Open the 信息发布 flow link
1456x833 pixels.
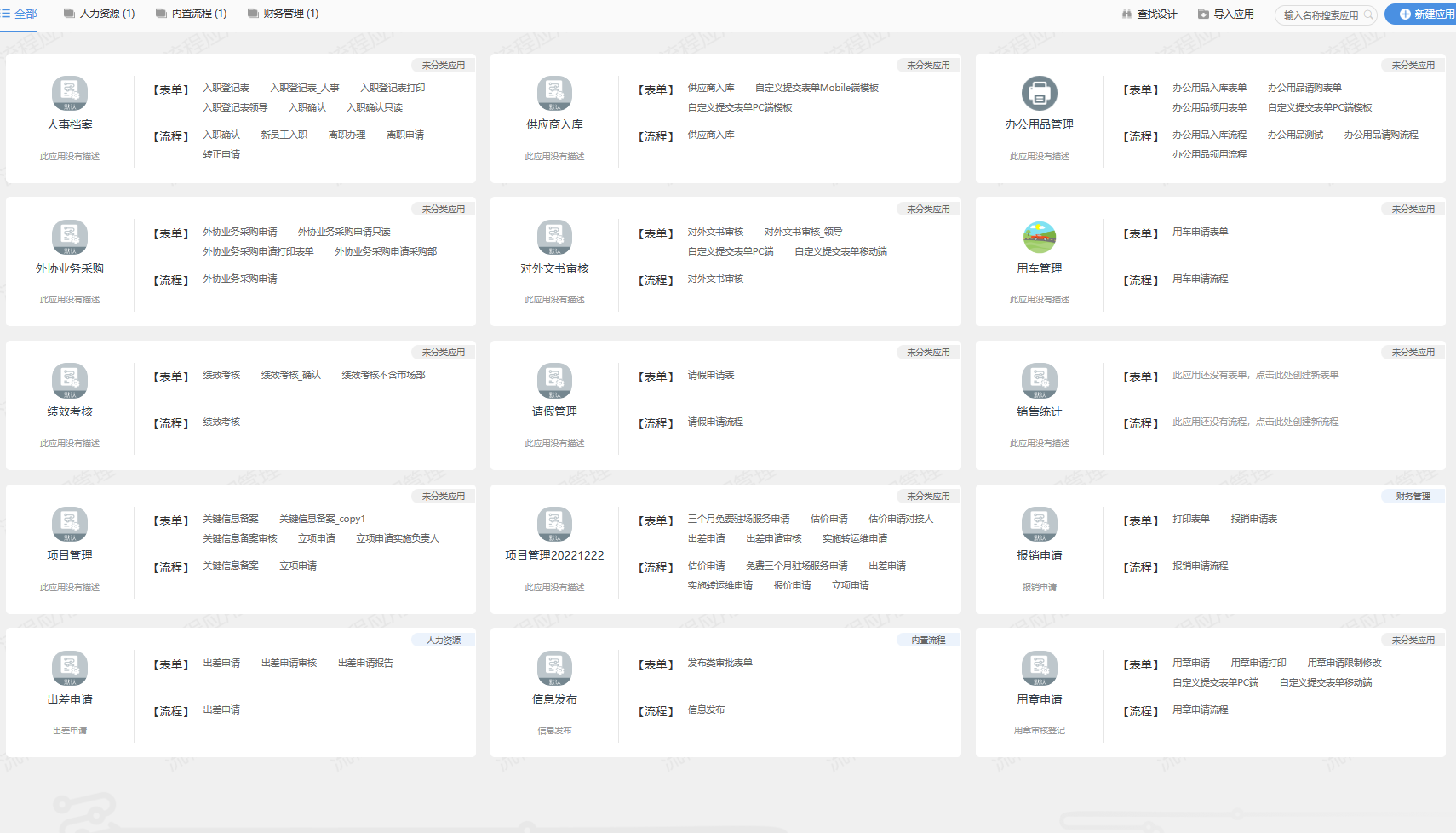(x=706, y=709)
